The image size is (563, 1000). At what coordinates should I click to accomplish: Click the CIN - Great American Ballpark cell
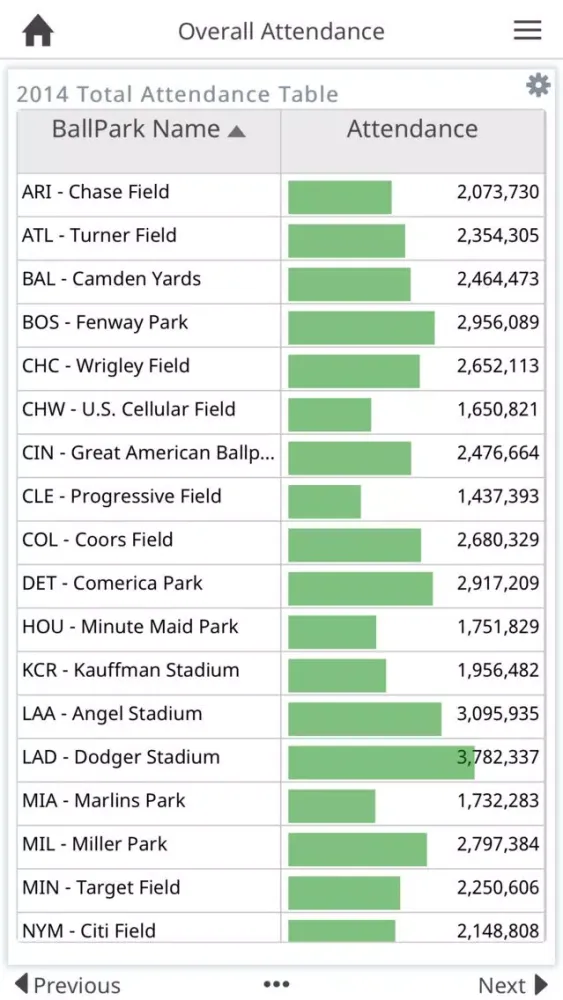point(149,455)
